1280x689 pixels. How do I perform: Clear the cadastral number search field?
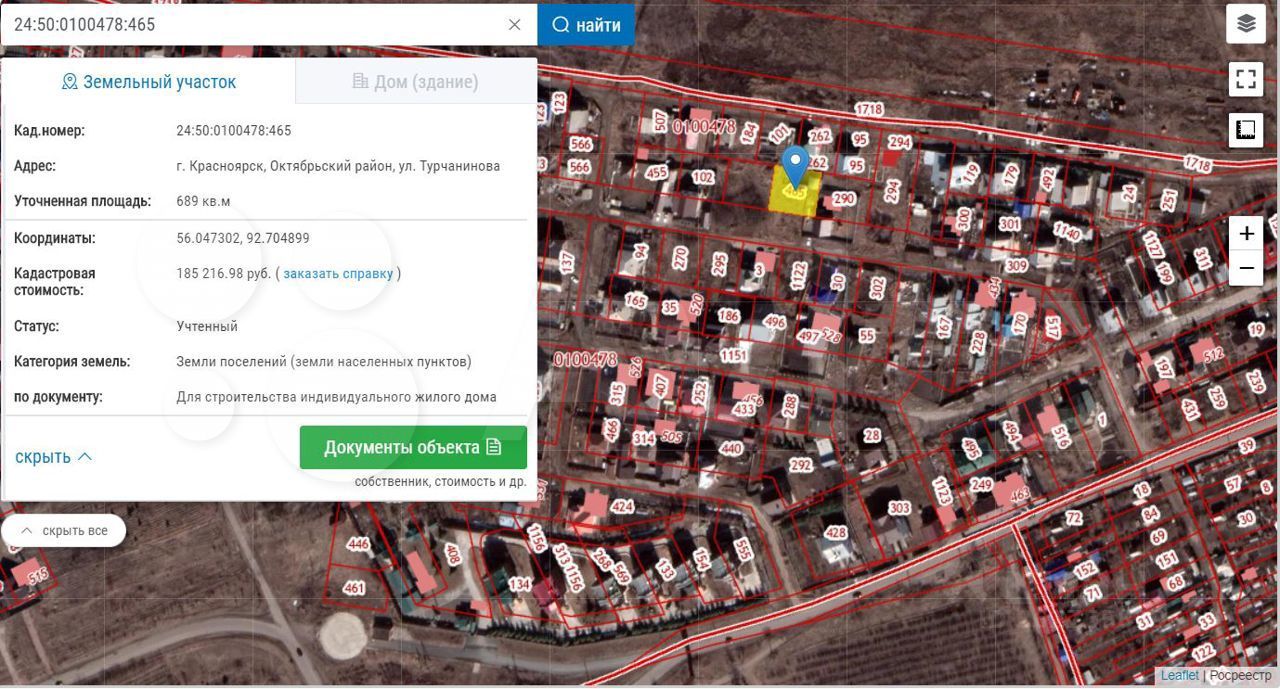514,25
